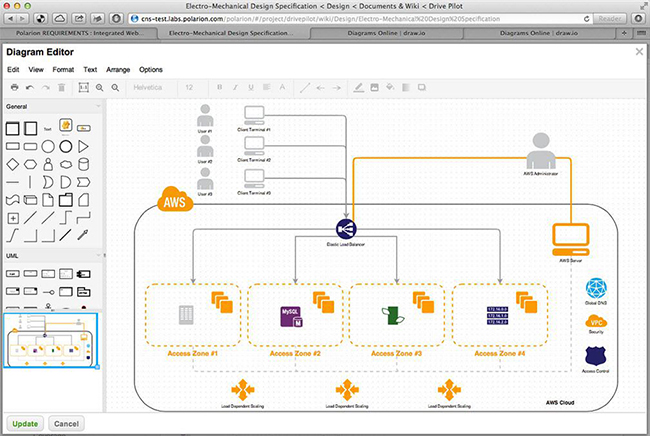The width and height of the screenshot is (650, 436).
Task: Select the diamond shape in the General palette
Action: (12, 163)
